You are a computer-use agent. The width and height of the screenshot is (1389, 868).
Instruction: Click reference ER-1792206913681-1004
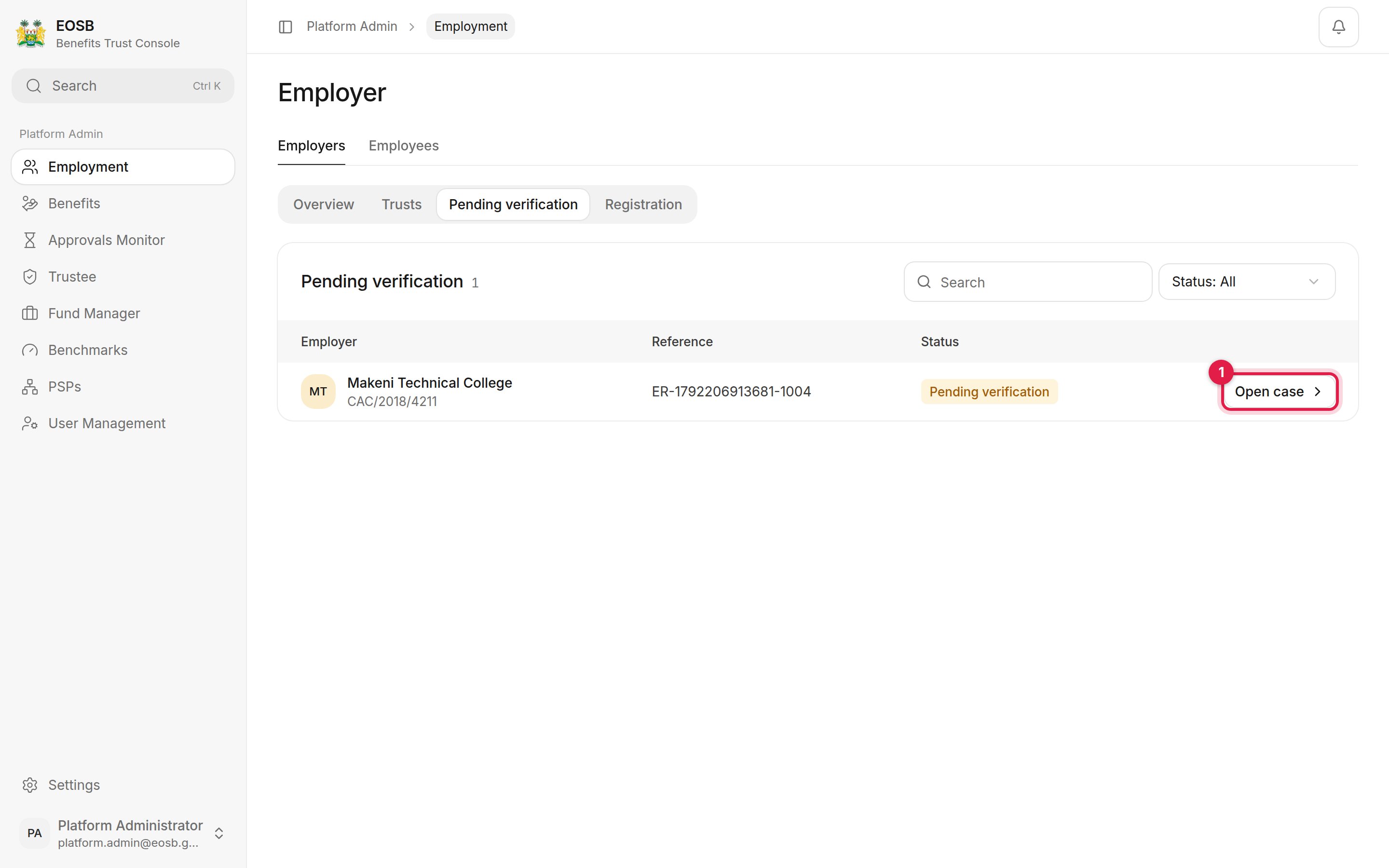[731, 392]
